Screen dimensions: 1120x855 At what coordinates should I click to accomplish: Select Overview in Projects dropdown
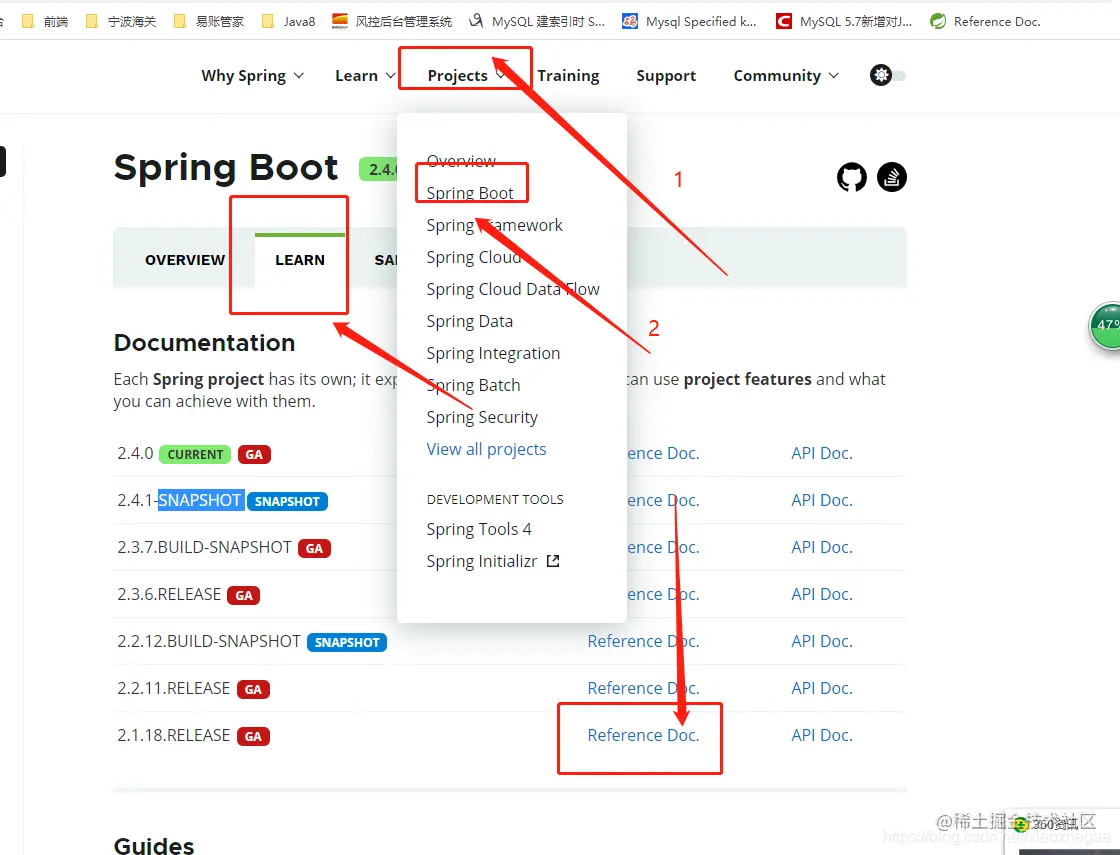(x=461, y=161)
